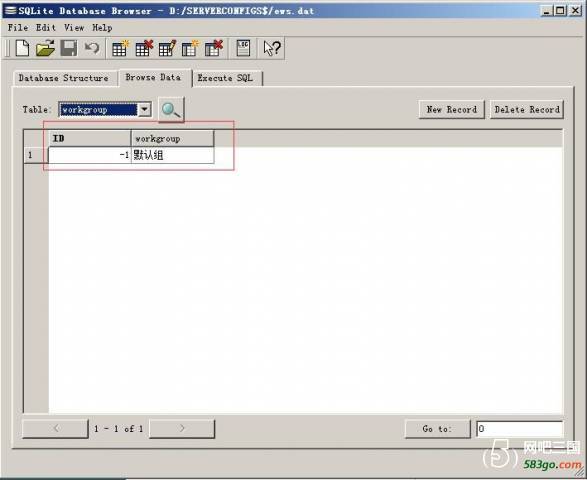Open the View menu
587x480 pixels.
(74, 28)
